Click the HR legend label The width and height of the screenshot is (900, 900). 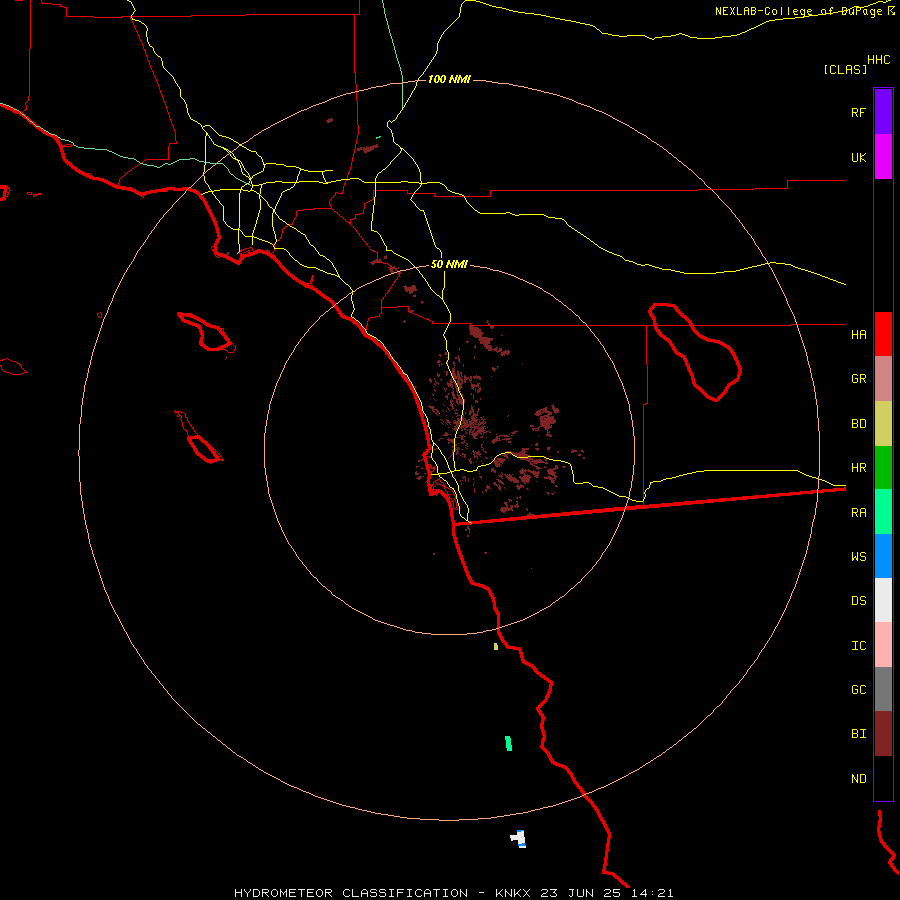(858, 468)
